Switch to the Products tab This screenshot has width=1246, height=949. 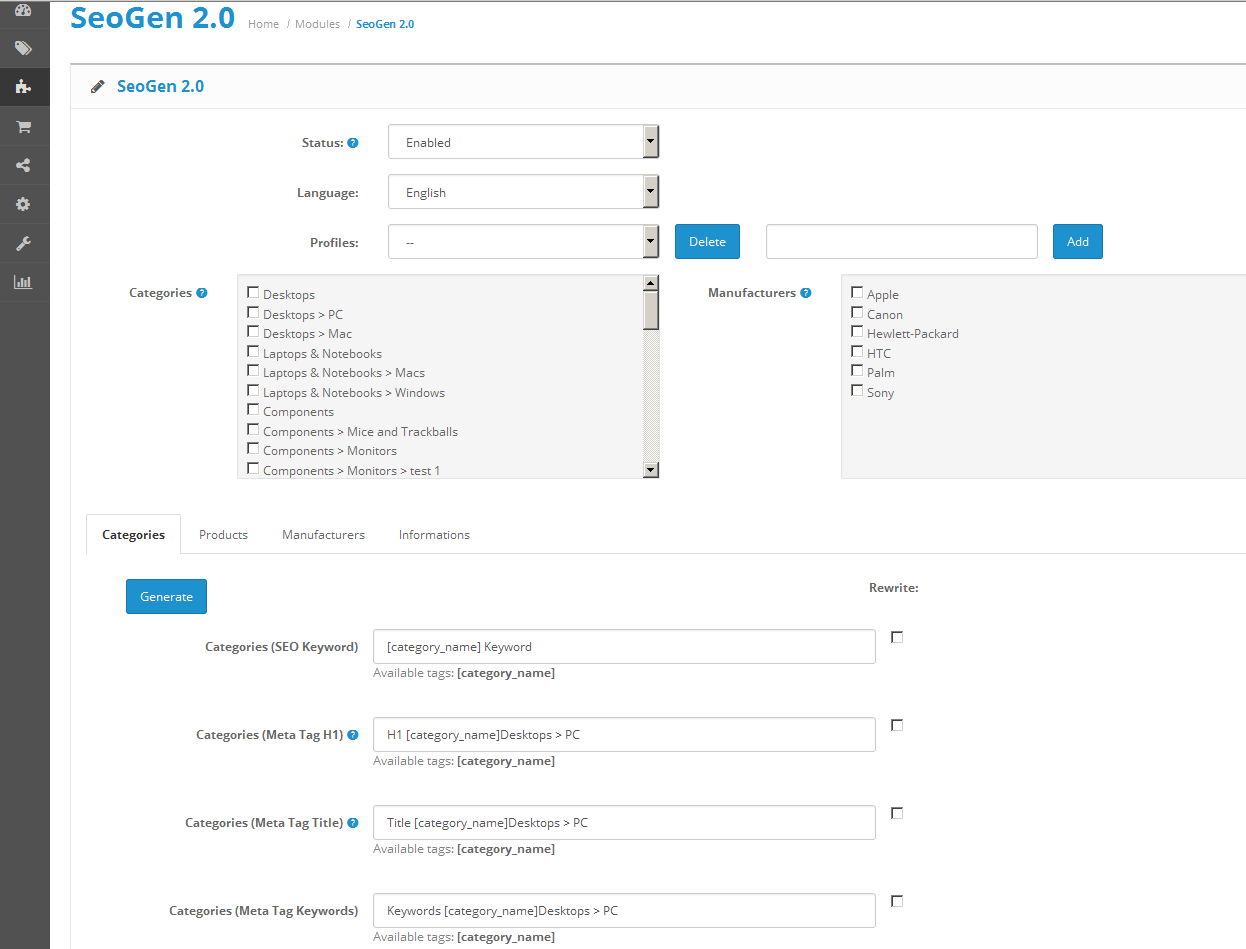[x=223, y=534]
